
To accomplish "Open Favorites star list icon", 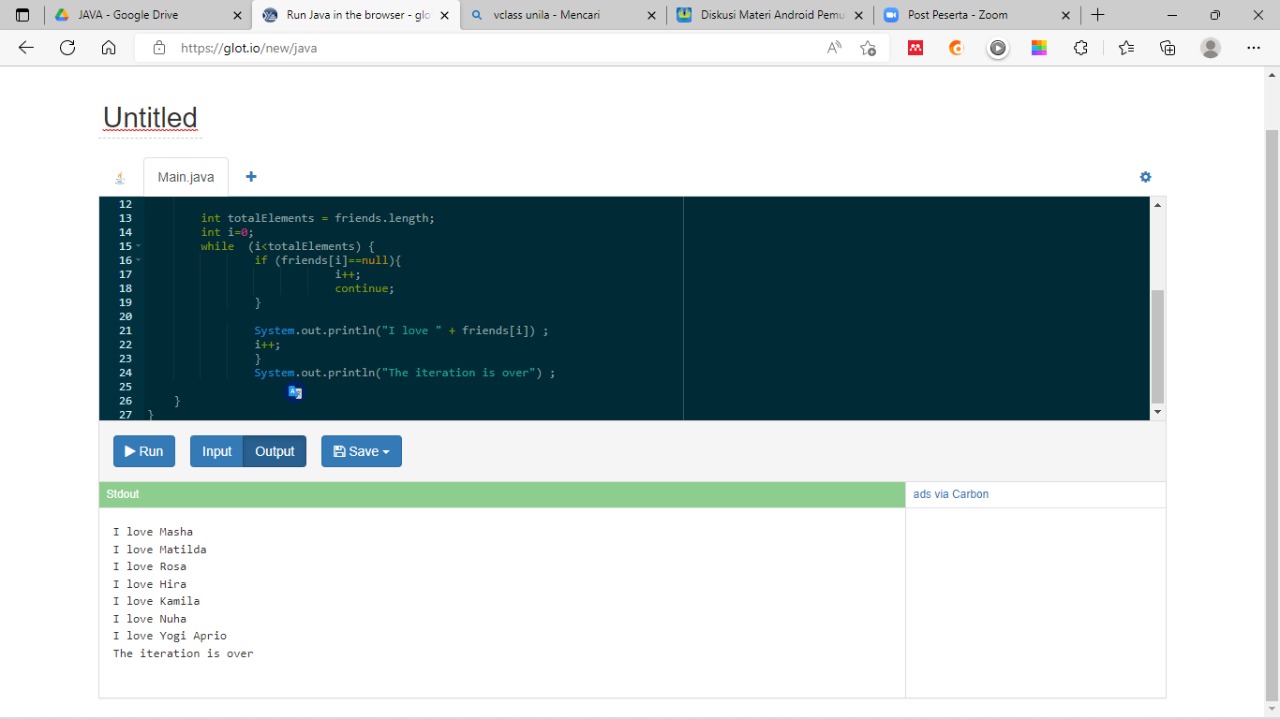I will tap(1126, 48).
